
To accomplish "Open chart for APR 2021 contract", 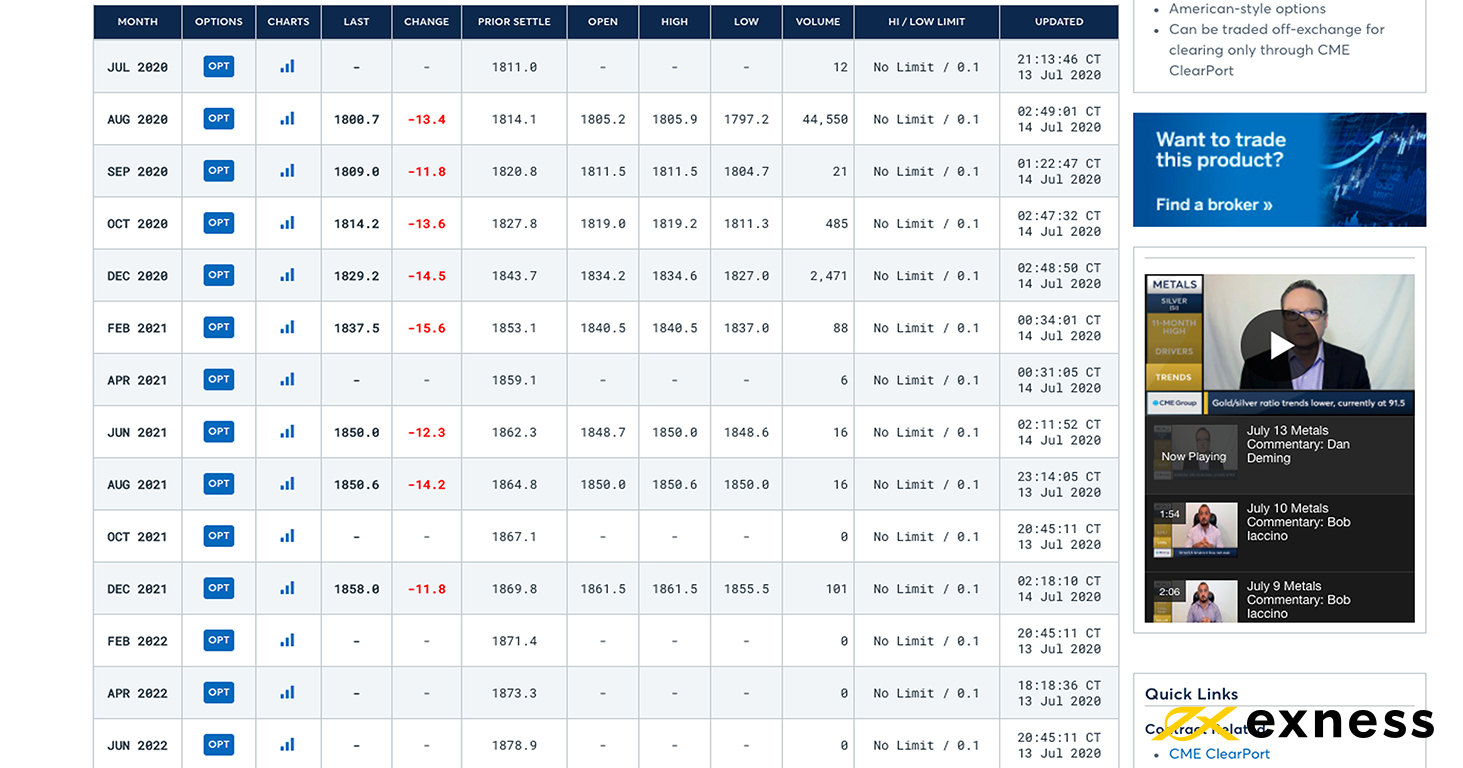I will point(288,379).
